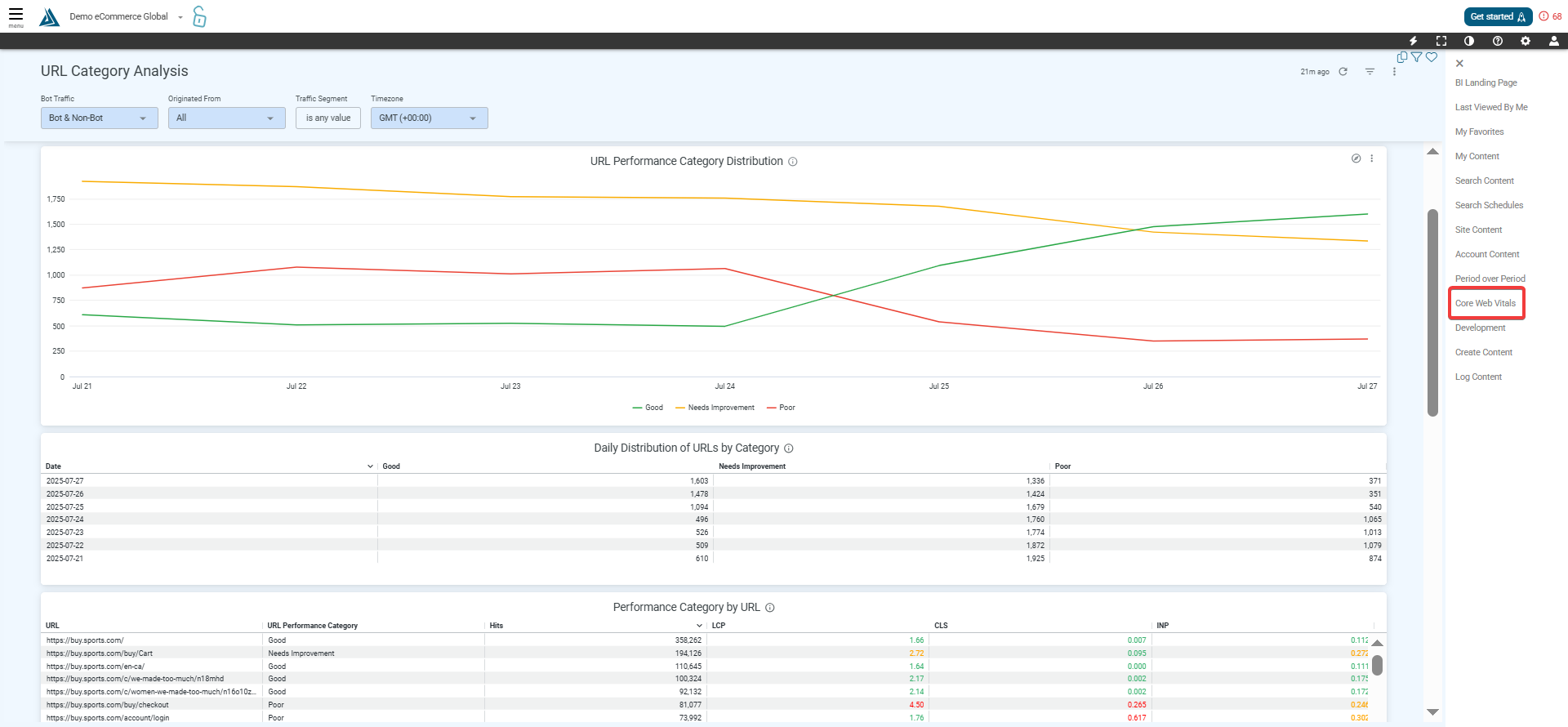Open settings gear in dark toolbar
Viewport: 1568px width, 727px height.
tap(1525, 41)
